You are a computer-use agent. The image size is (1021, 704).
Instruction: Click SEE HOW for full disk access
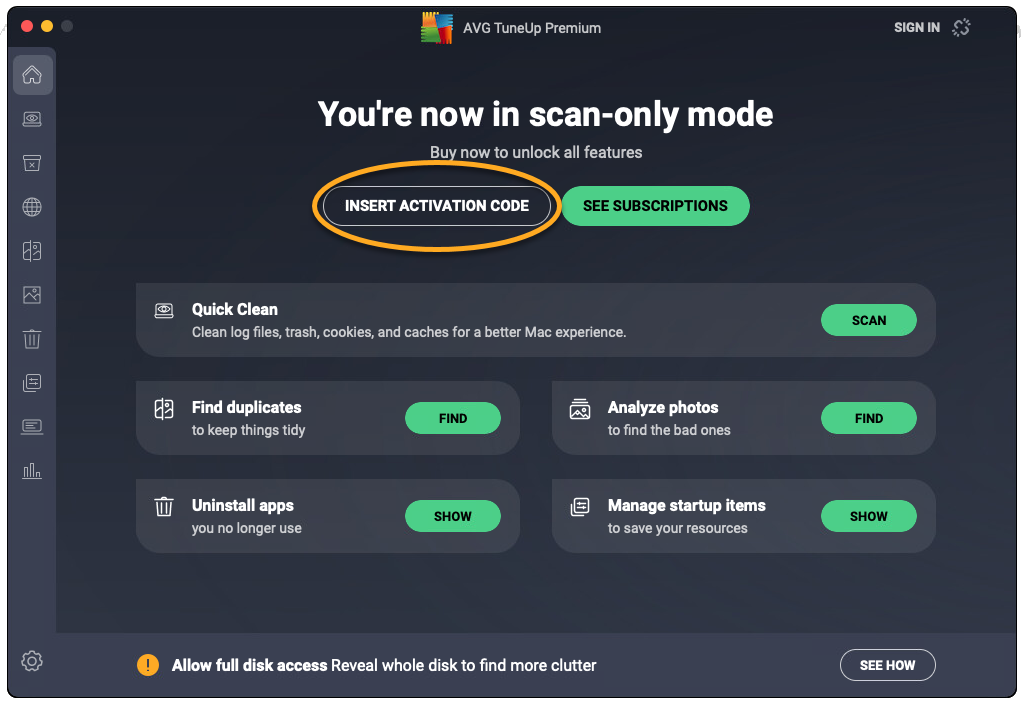point(887,665)
